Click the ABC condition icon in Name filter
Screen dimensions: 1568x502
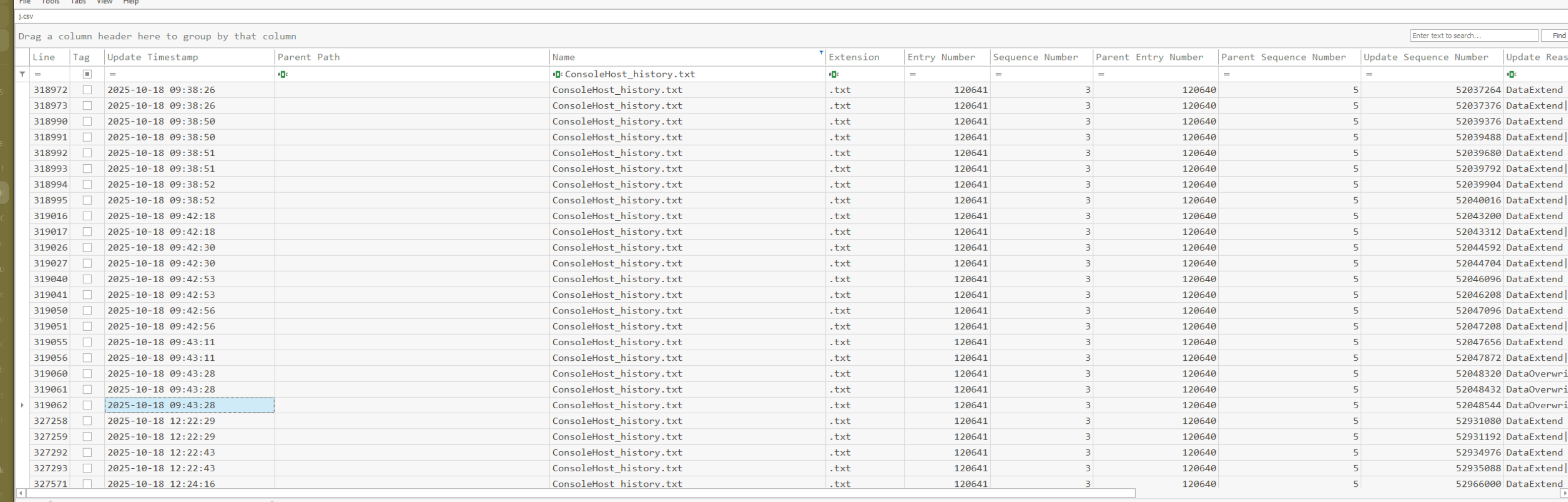pos(558,74)
